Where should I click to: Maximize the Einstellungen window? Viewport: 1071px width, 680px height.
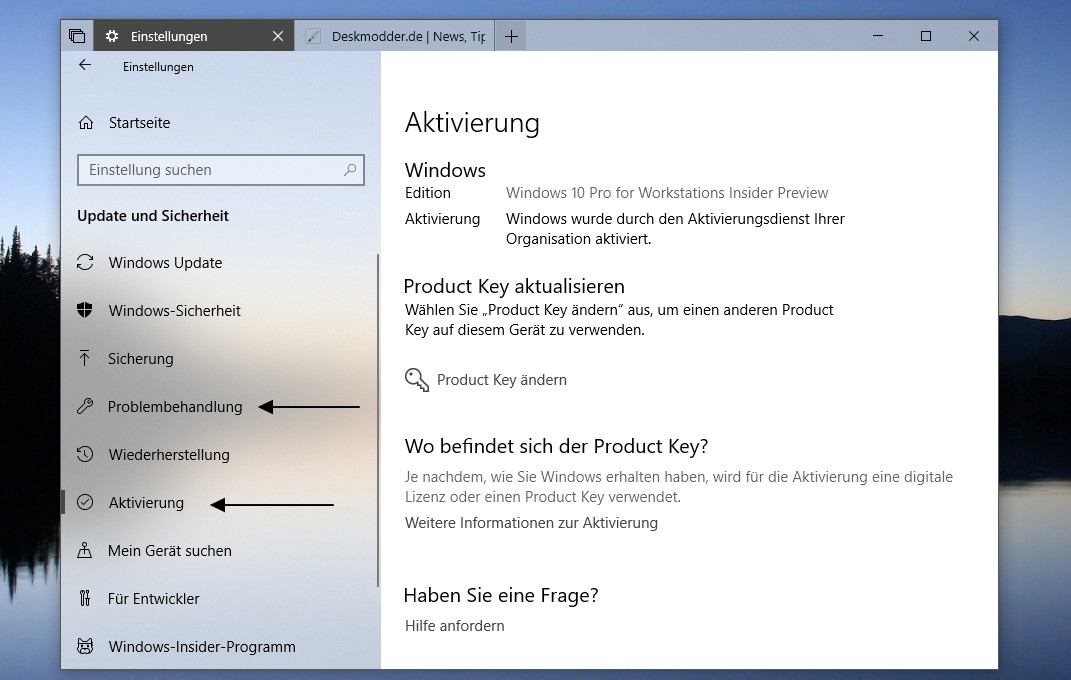926,36
